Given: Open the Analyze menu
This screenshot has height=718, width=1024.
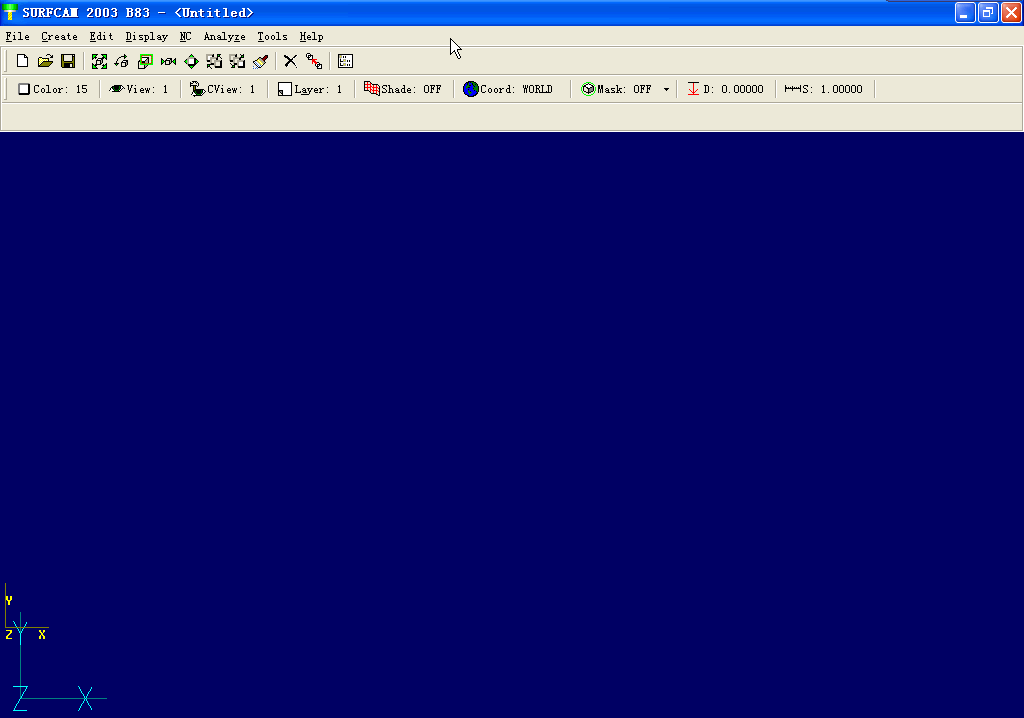Looking at the screenshot, I should (x=224, y=37).
